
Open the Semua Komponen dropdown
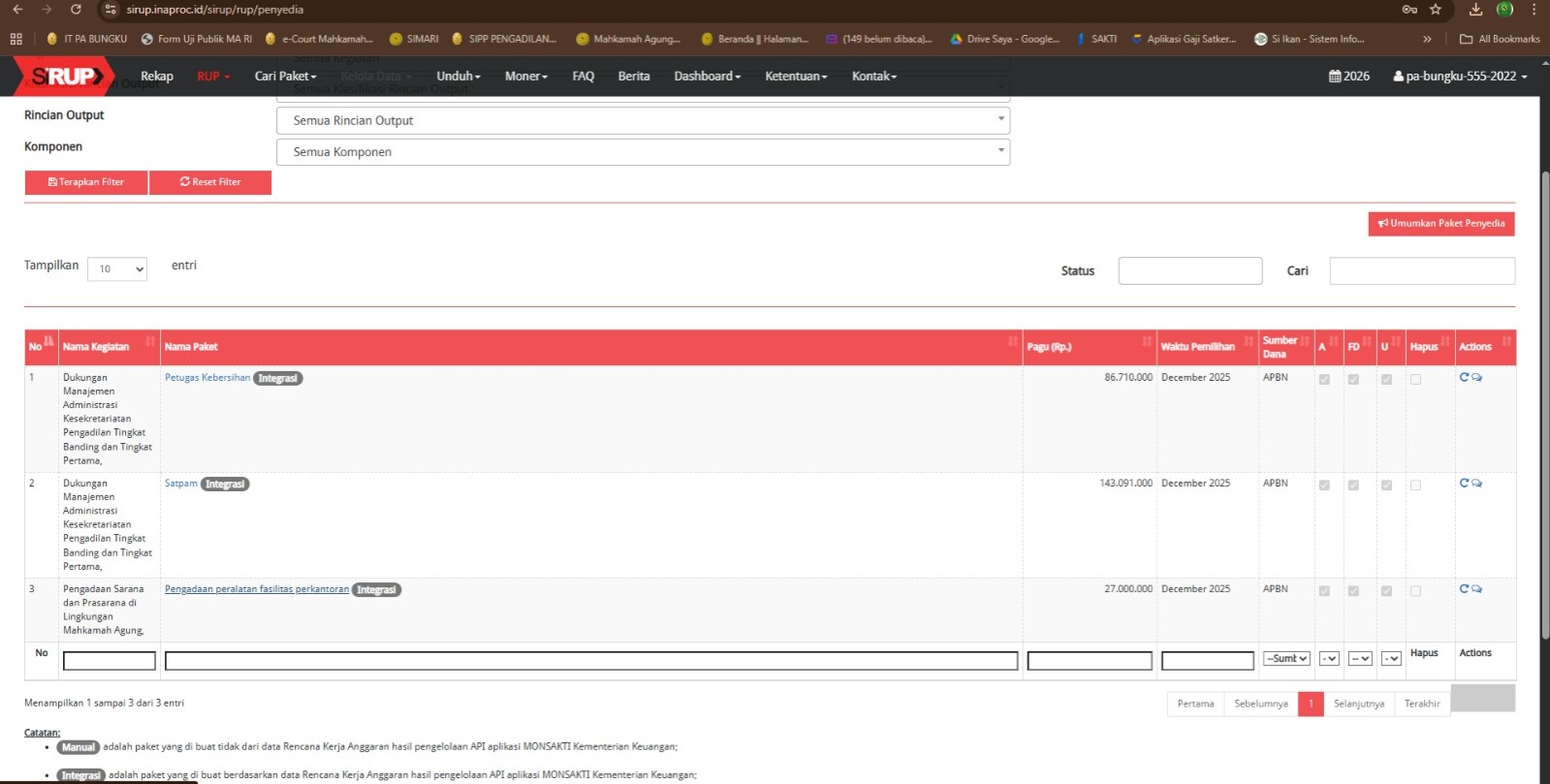(643, 152)
